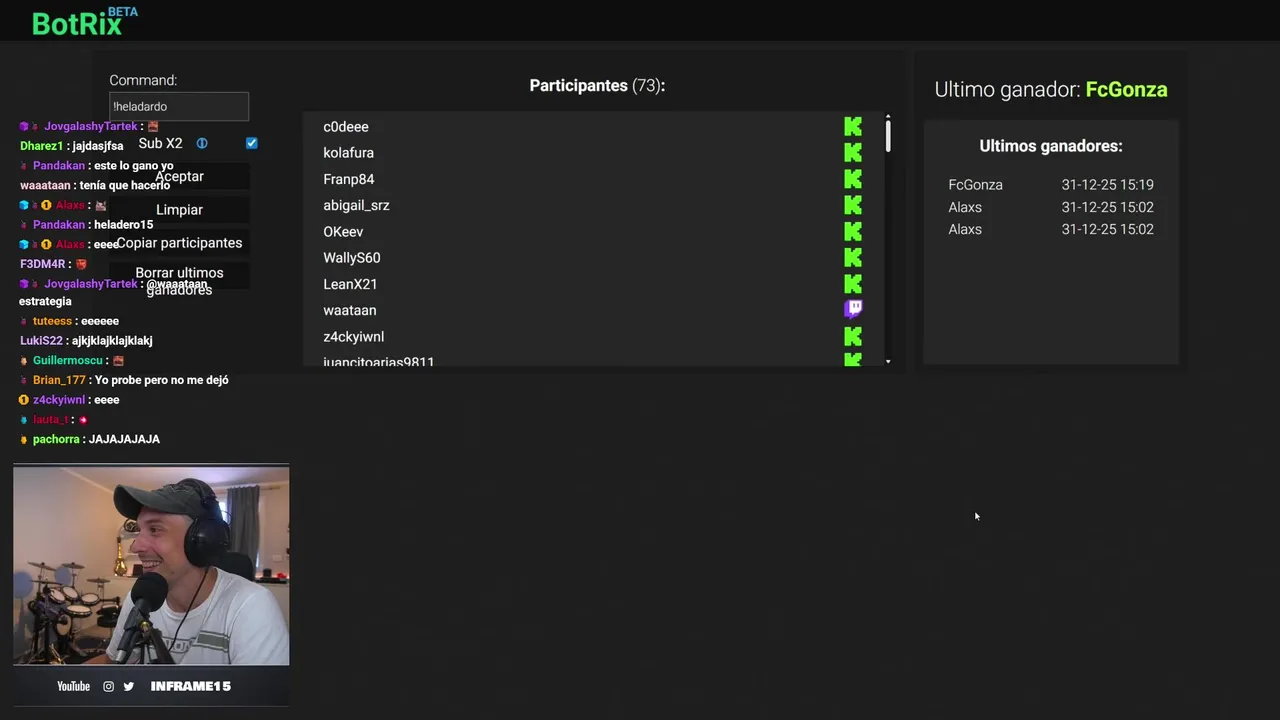Focus the Command input field

tap(179, 106)
